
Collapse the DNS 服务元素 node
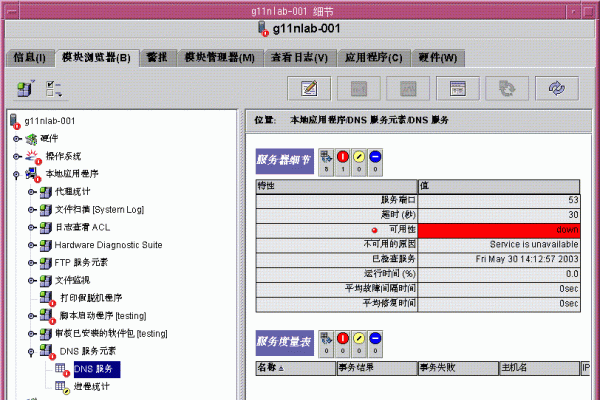pyautogui.click(x=31, y=353)
